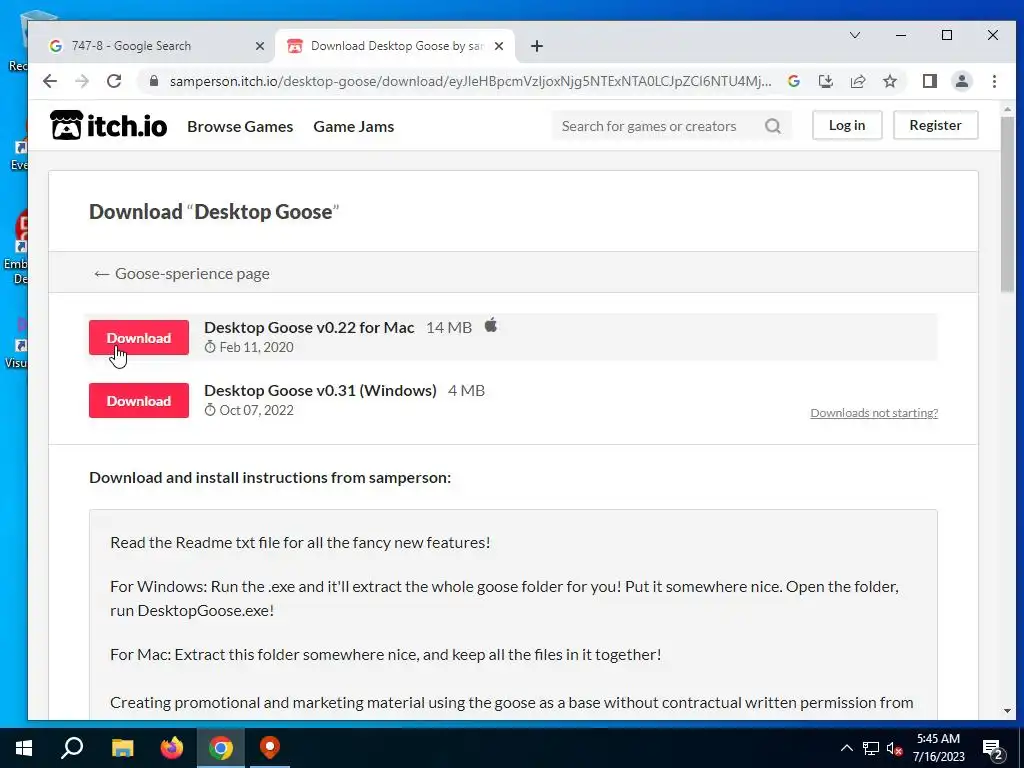The image size is (1024, 768).
Task: Open the Windows Start menu
Action: (24, 748)
